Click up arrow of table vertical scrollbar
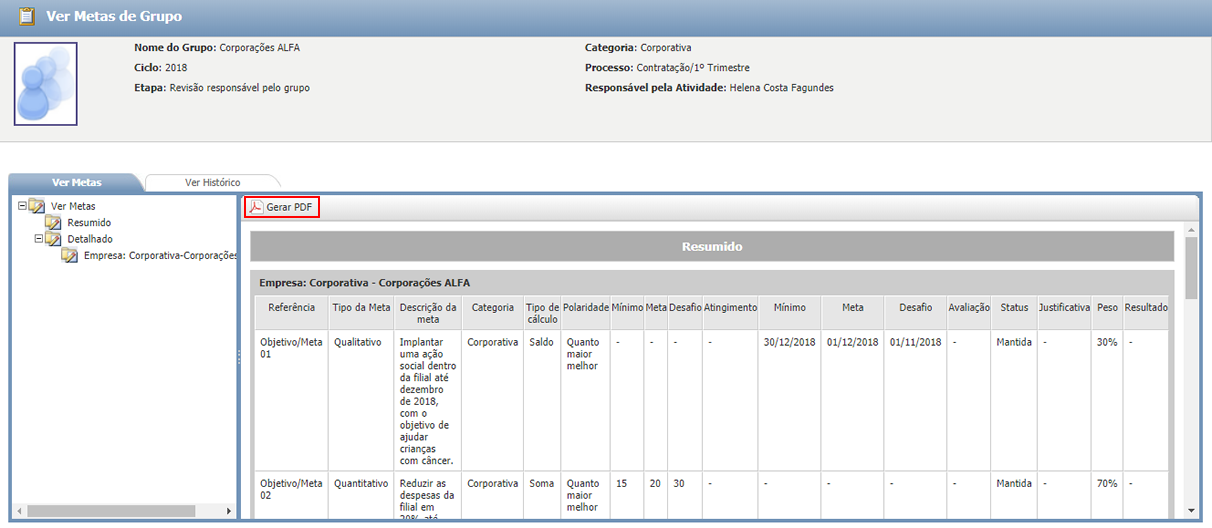Viewport: 1212px width, 528px height. 1190,230
